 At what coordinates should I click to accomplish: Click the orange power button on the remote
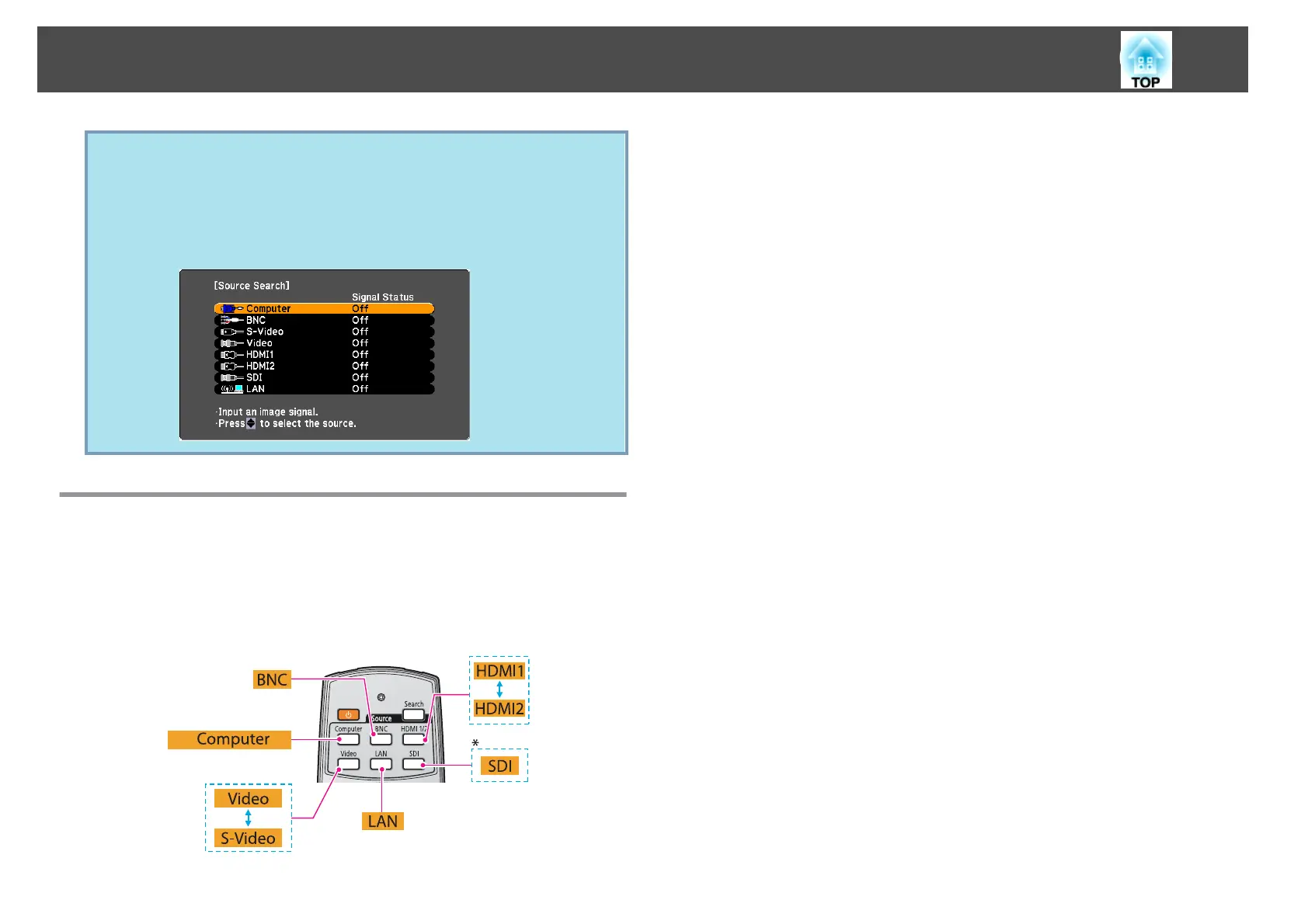tap(348, 714)
